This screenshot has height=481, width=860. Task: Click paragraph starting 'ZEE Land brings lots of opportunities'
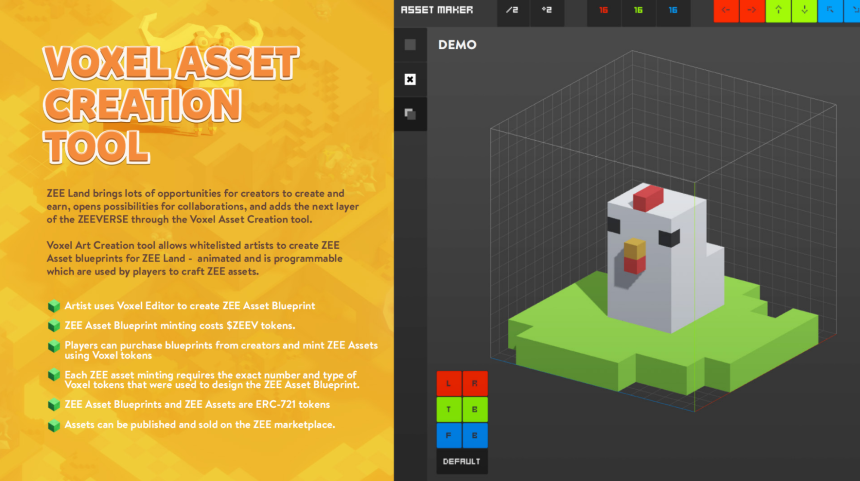[203, 206]
